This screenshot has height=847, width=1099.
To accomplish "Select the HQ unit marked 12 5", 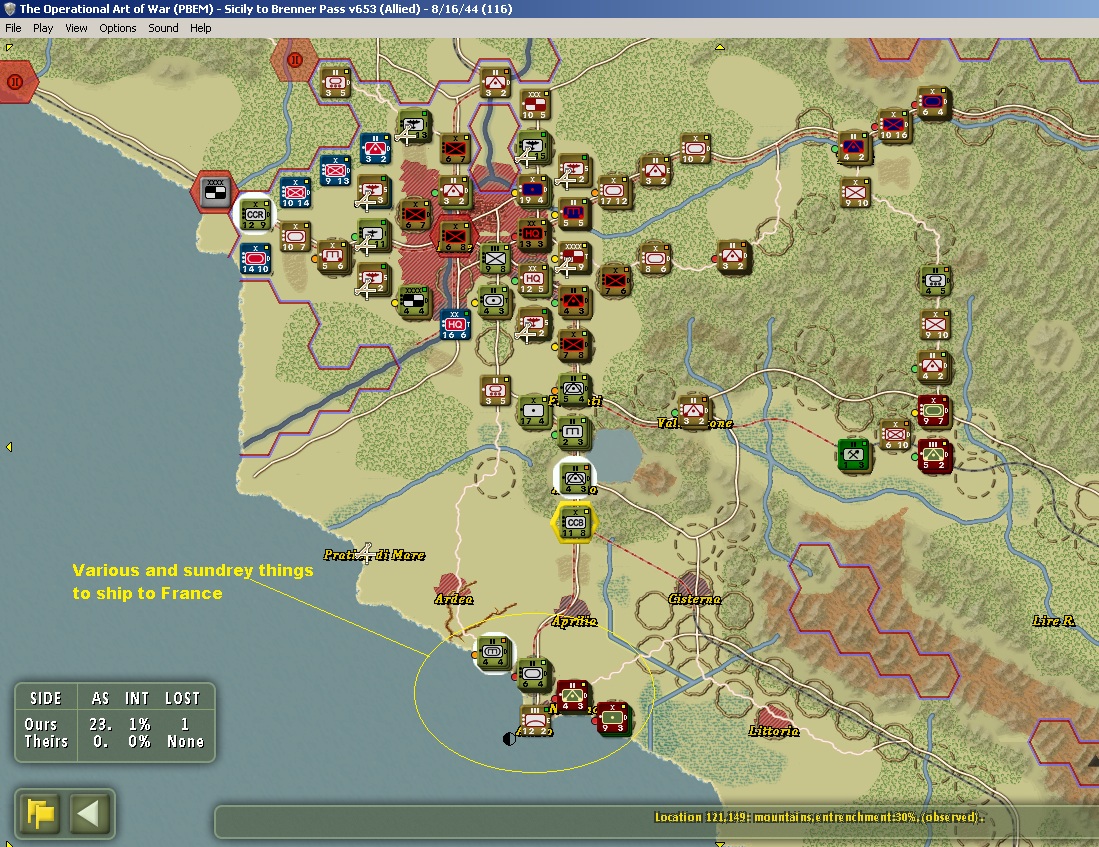I will (x=533, y=280).
